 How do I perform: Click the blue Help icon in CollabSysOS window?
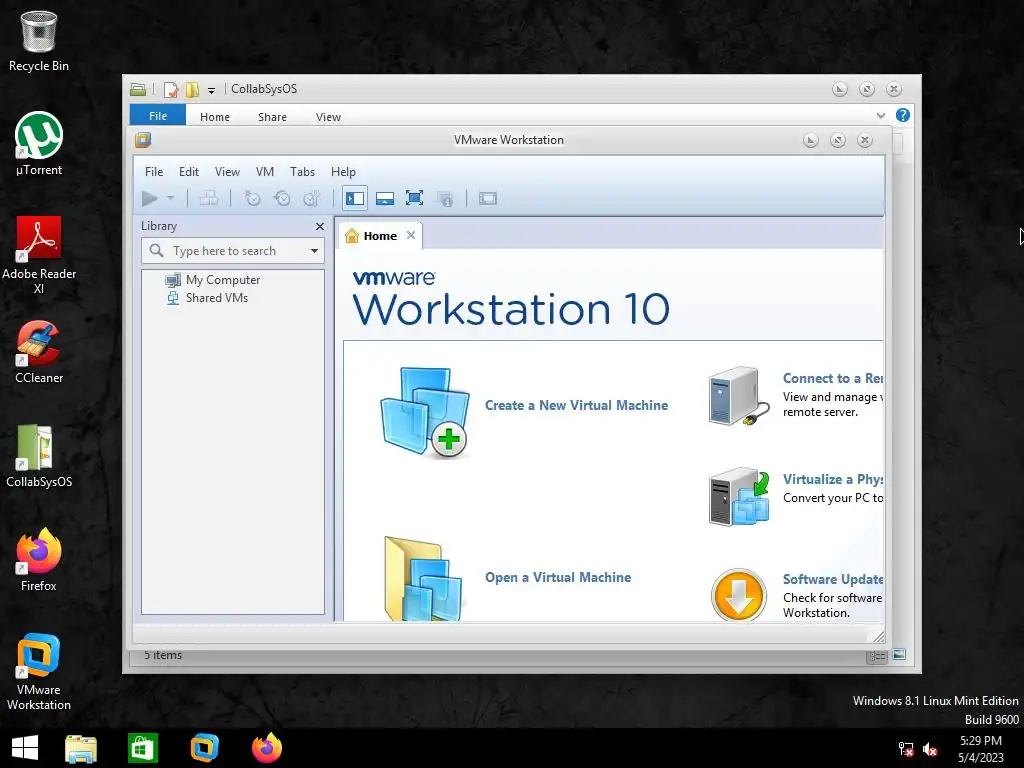point(903,116)
